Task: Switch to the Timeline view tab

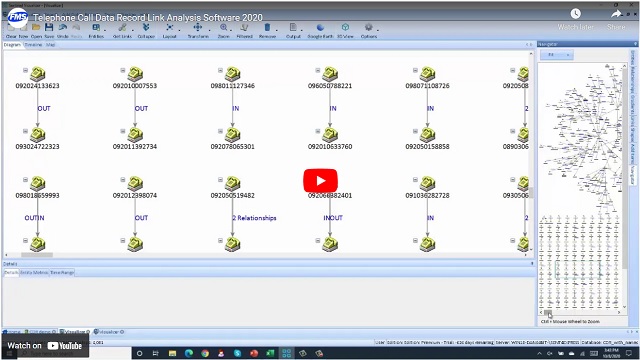Action: point(33,45)
